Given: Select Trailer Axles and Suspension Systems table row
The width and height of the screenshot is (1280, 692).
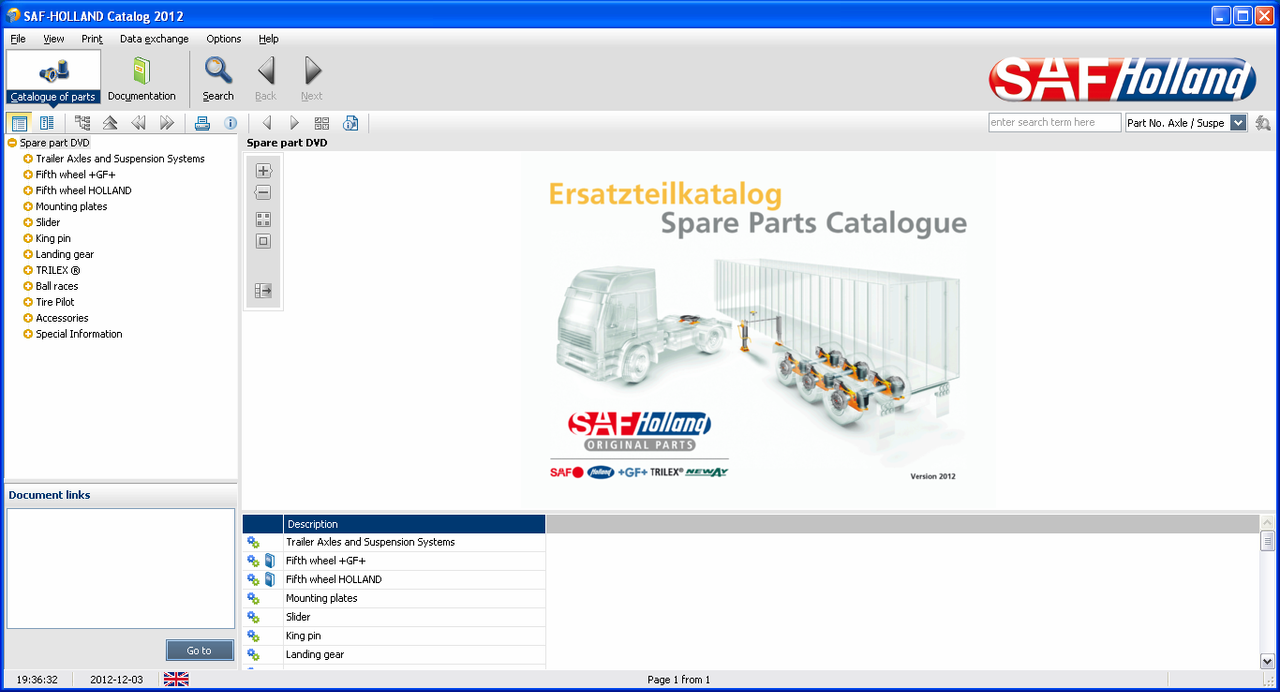Looking at the screenshot, I should pos(394,542).
